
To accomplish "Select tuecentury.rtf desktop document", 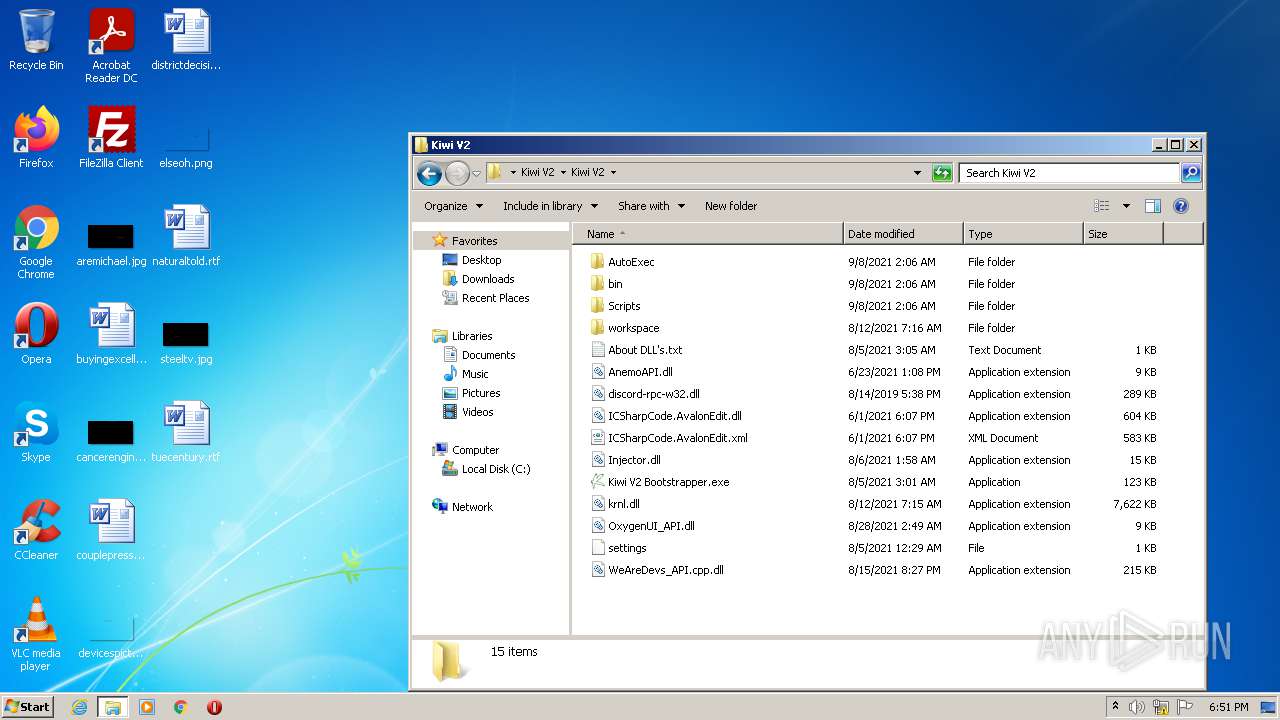I will 186,432.
